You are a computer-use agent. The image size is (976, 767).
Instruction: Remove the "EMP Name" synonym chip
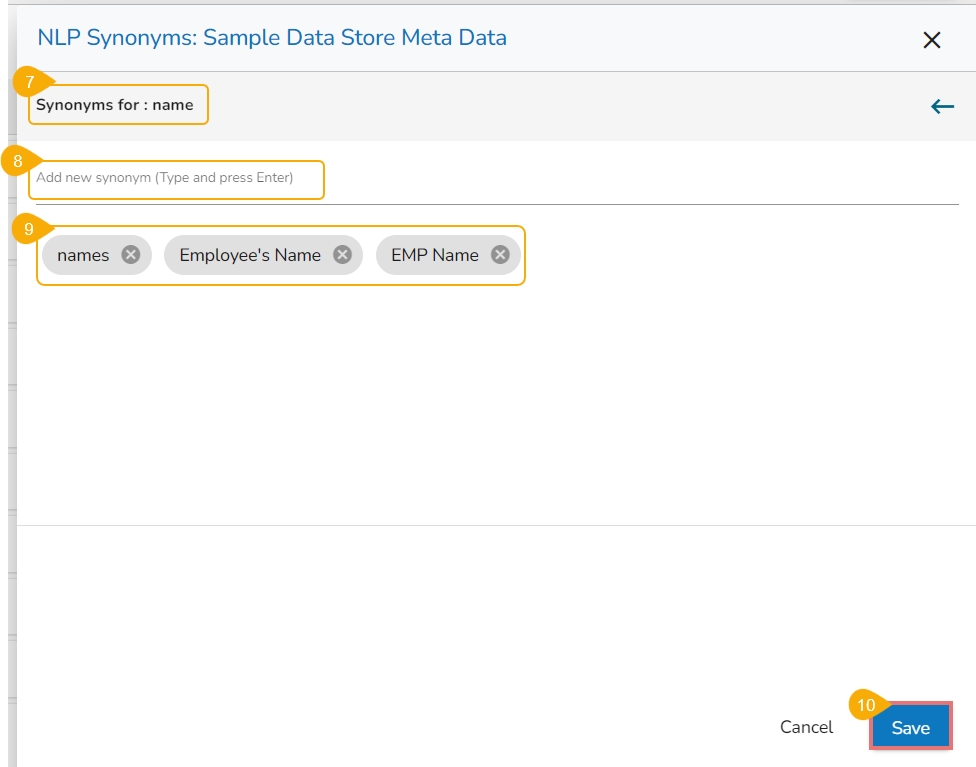coord(500,255)
